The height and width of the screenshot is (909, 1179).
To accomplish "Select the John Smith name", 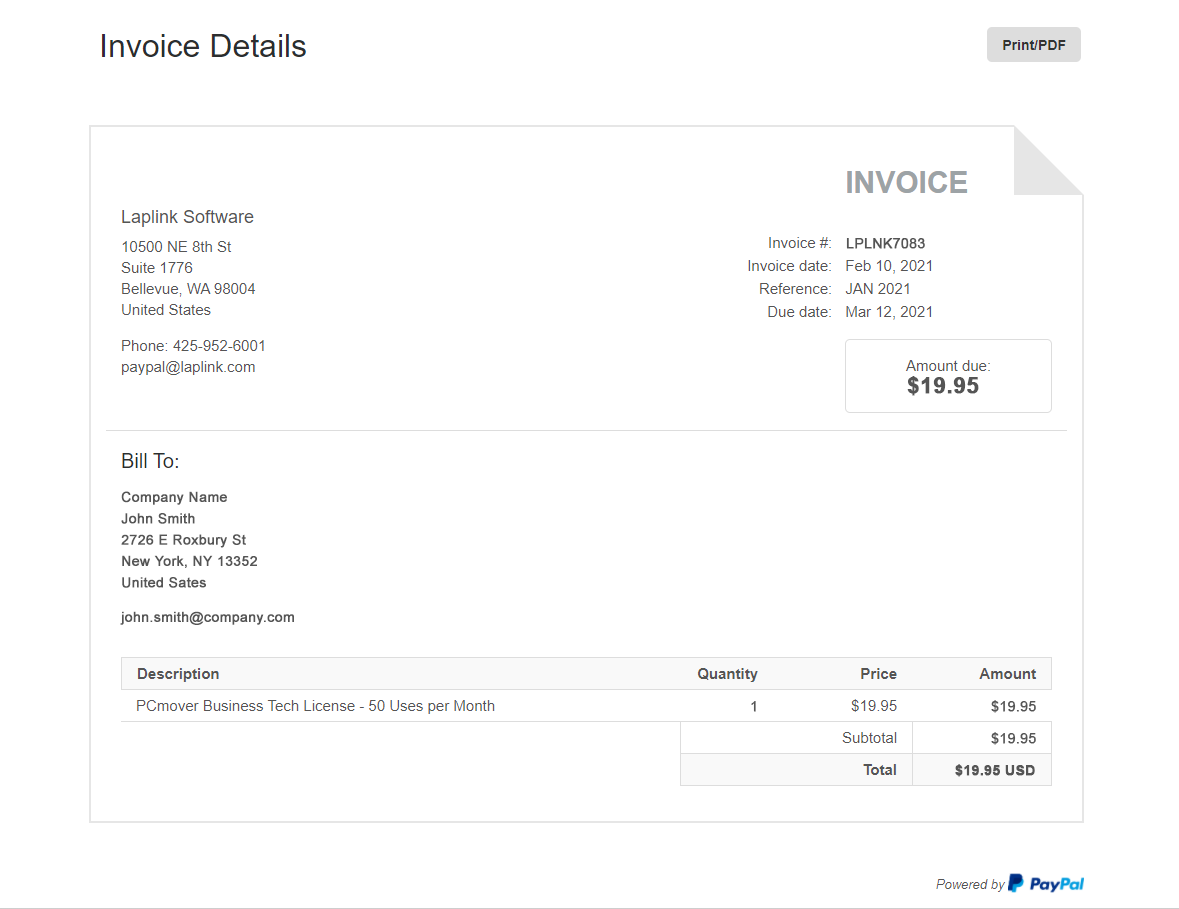I will click(158, 519).
